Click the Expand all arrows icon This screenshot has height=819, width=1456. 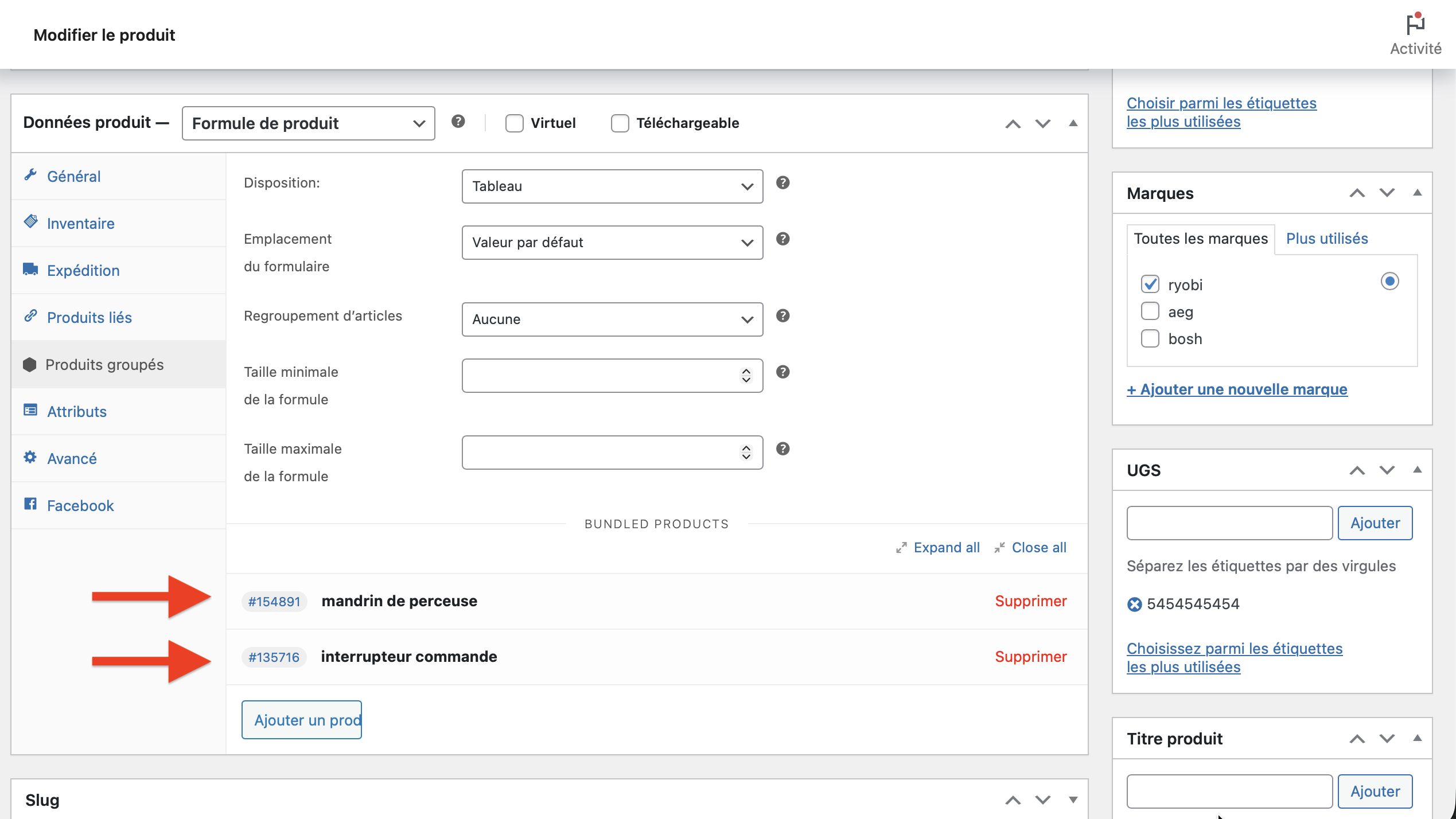[x=901, y=548]
